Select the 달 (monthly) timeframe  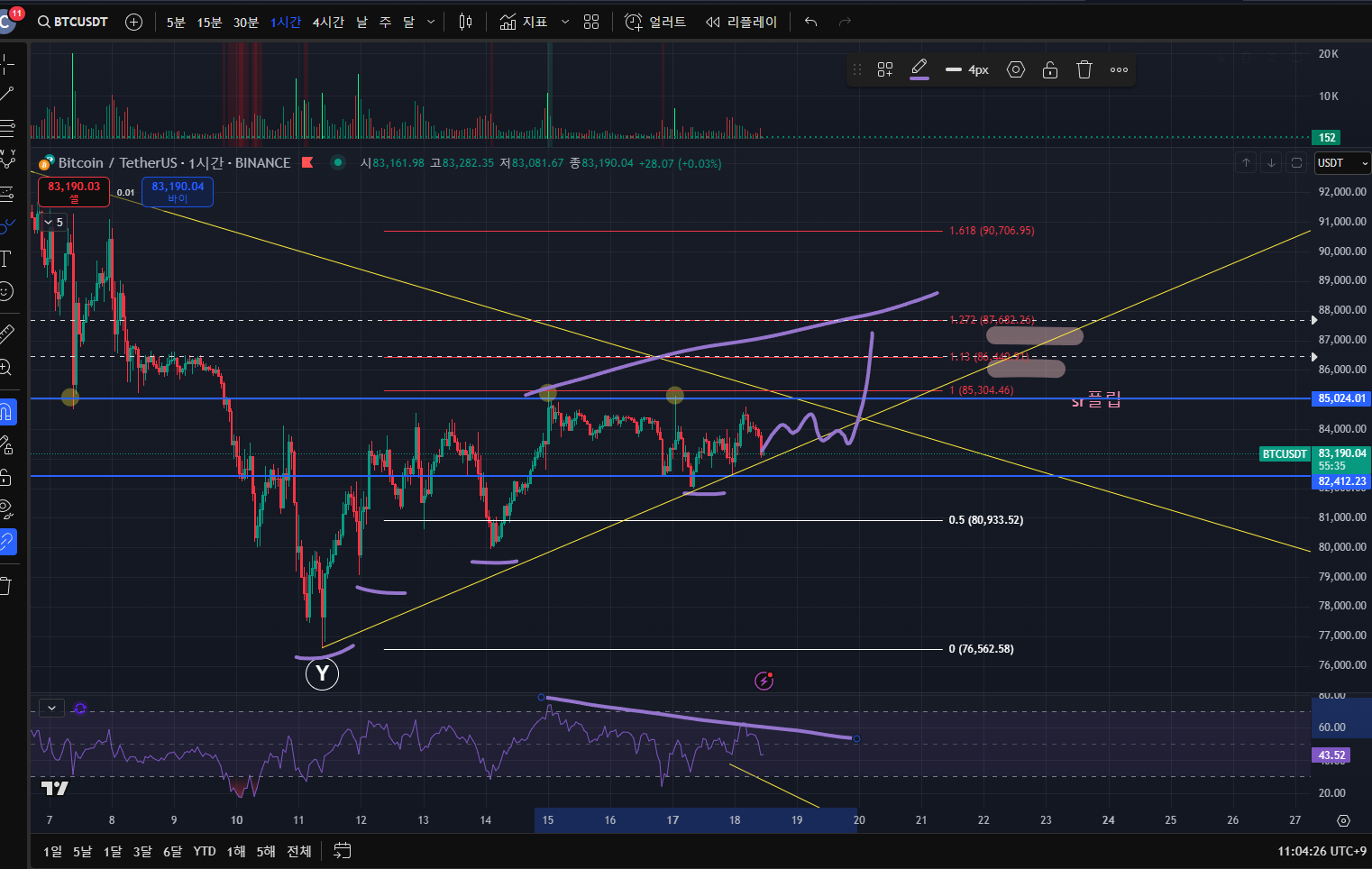point(408,22)
